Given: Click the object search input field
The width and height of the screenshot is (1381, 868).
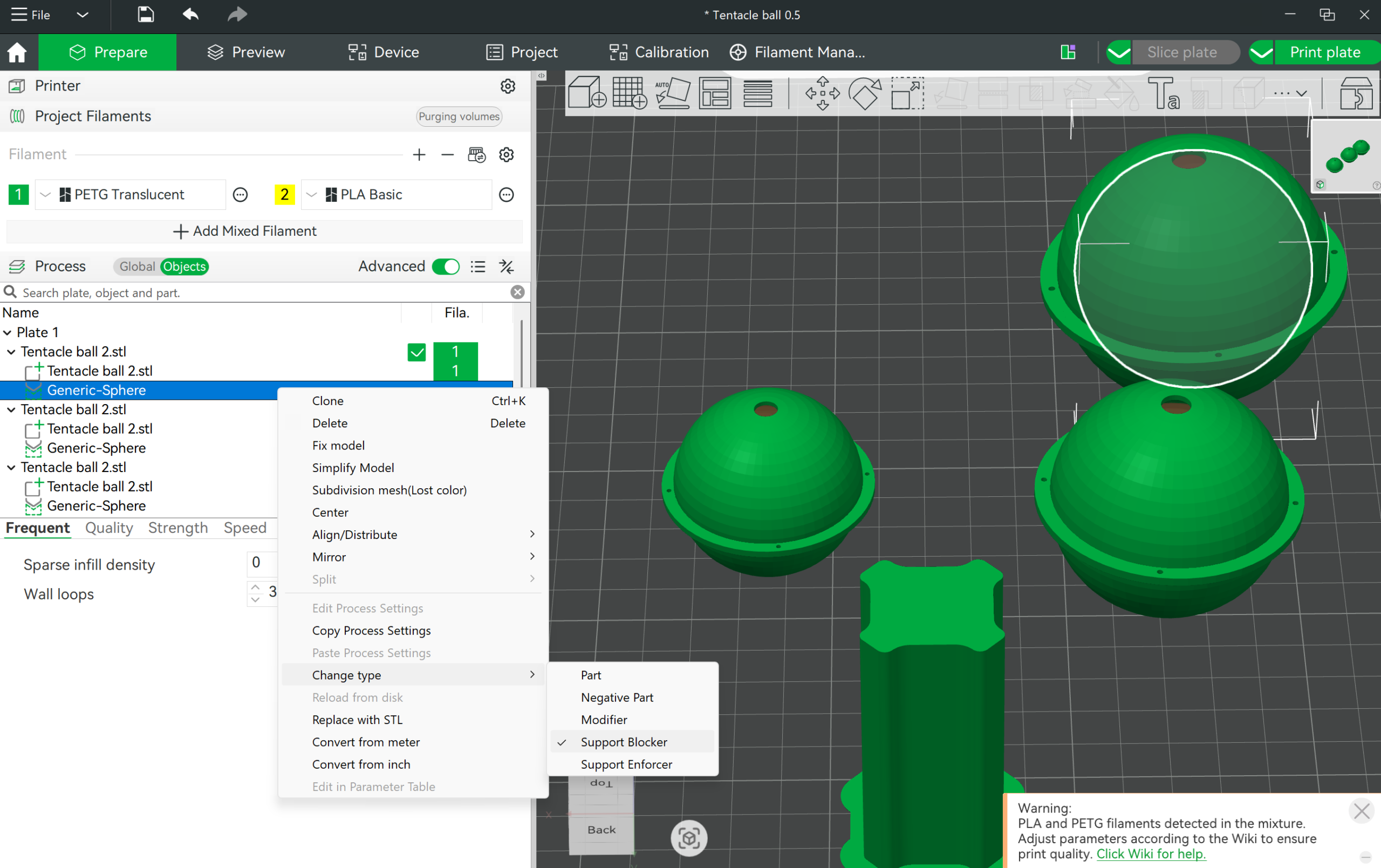Looking at the screenshot, I should point(264,292).
